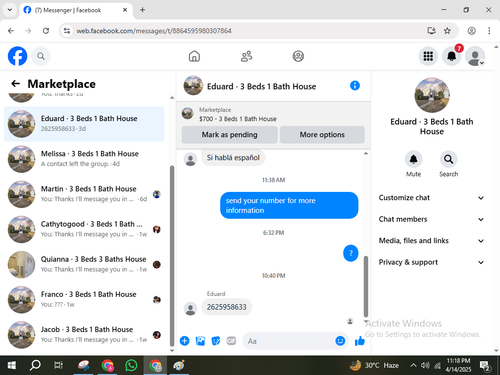Attach a photo with the image icon
The width and height of the screenshot is (500, 375).
200,341
